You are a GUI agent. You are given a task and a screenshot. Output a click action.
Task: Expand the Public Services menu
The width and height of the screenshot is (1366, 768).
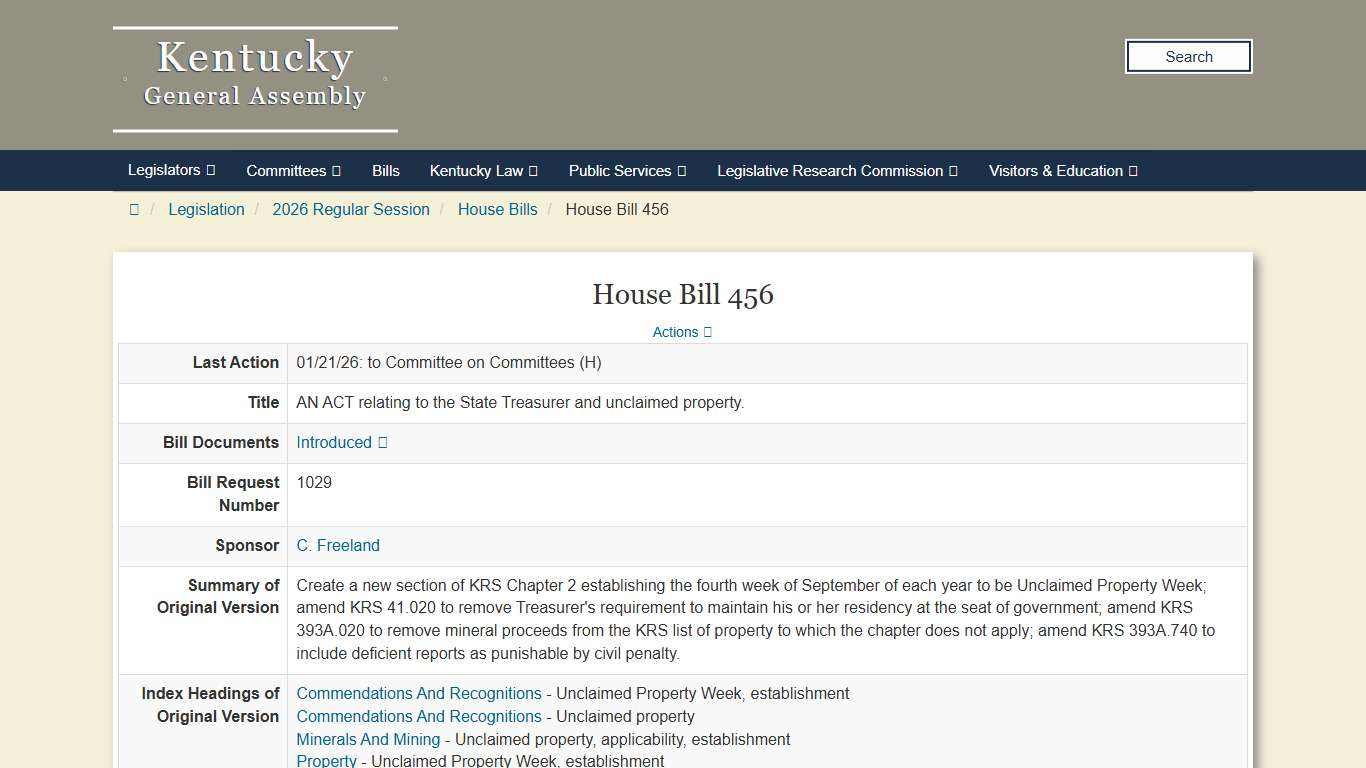627,171
